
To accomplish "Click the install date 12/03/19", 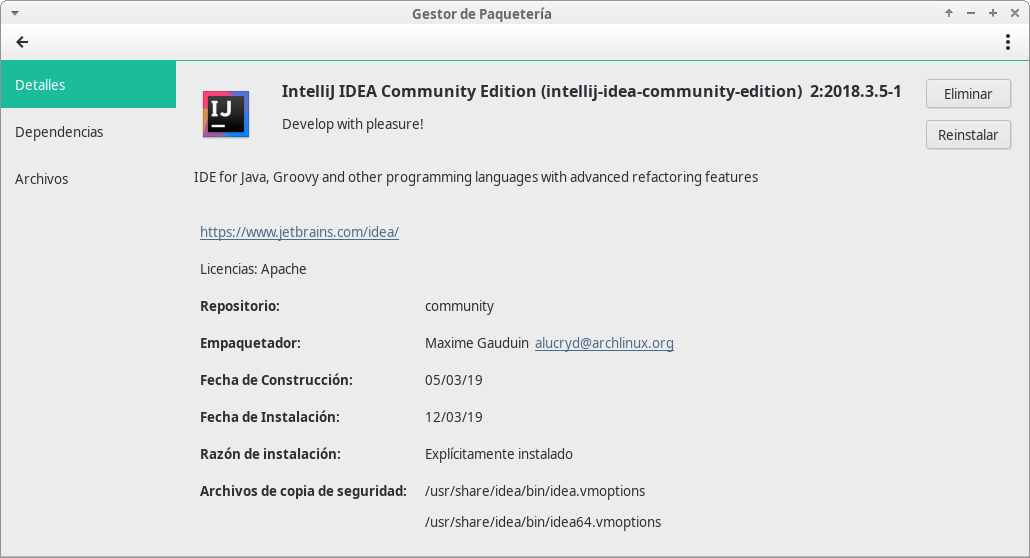I will 454,417.
